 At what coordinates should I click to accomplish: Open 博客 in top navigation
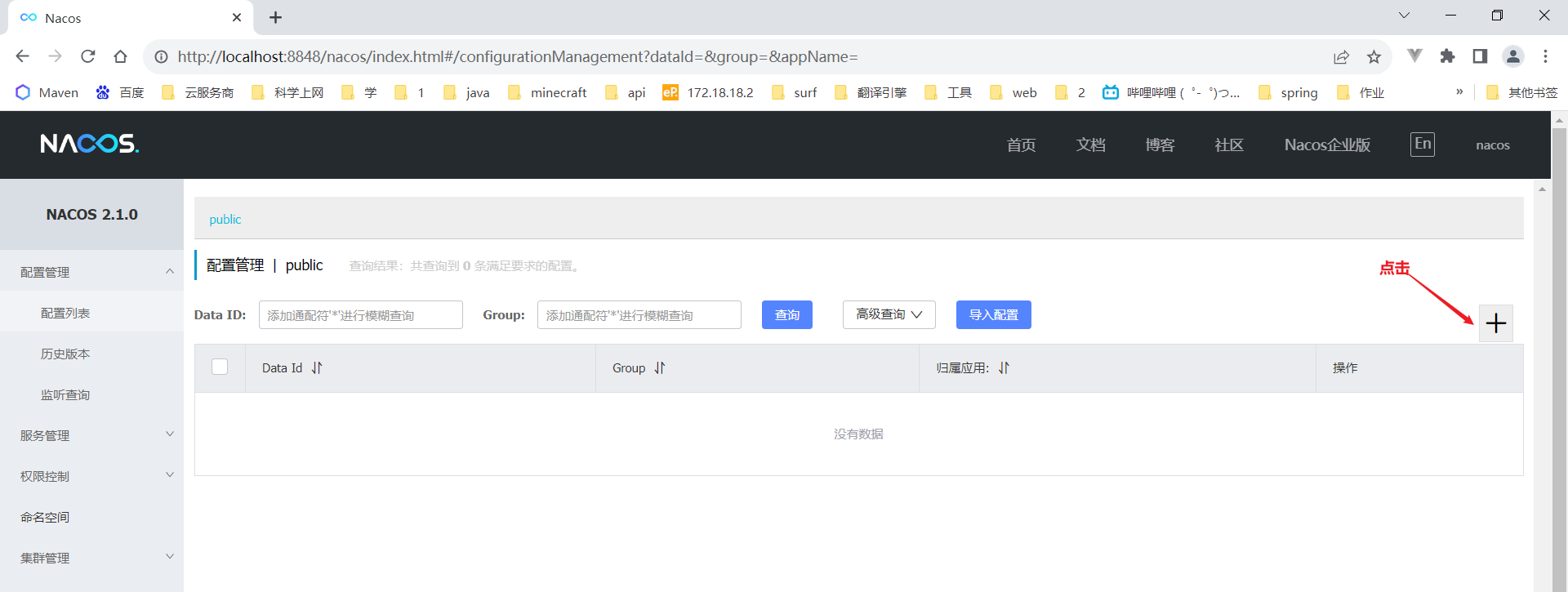(1160, 145)
